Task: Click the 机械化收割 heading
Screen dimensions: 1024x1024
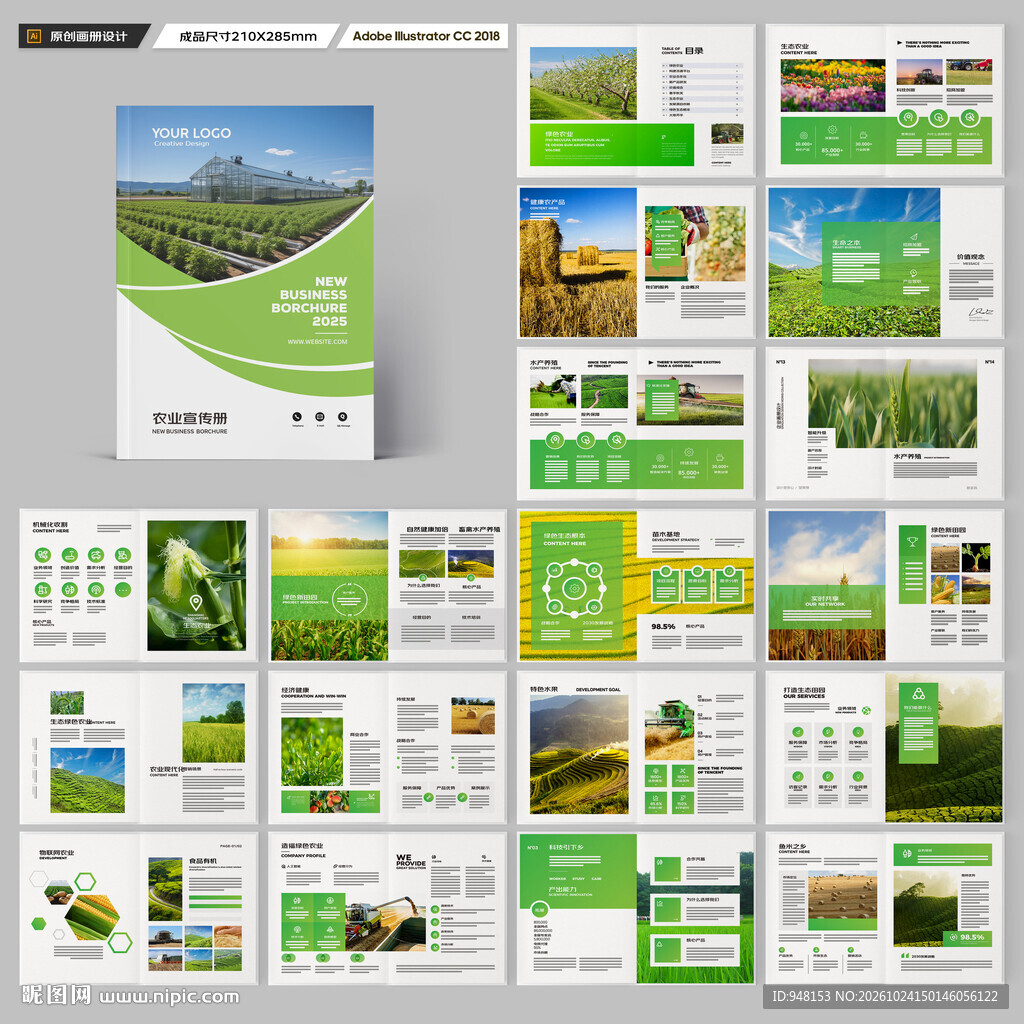Action: click(50, 524)
